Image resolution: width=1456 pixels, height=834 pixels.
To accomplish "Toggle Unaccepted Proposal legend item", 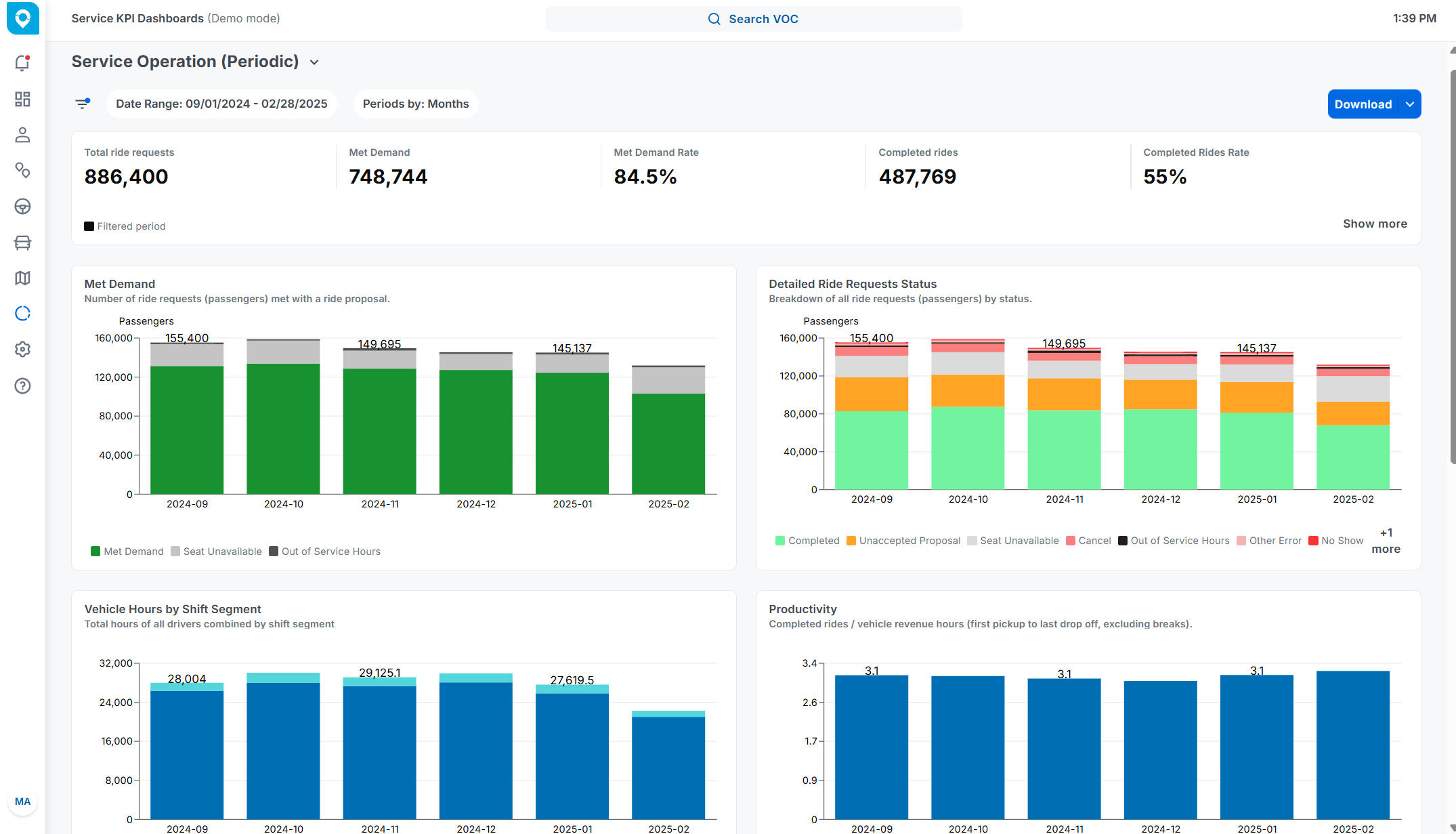I will coord(903,541).
